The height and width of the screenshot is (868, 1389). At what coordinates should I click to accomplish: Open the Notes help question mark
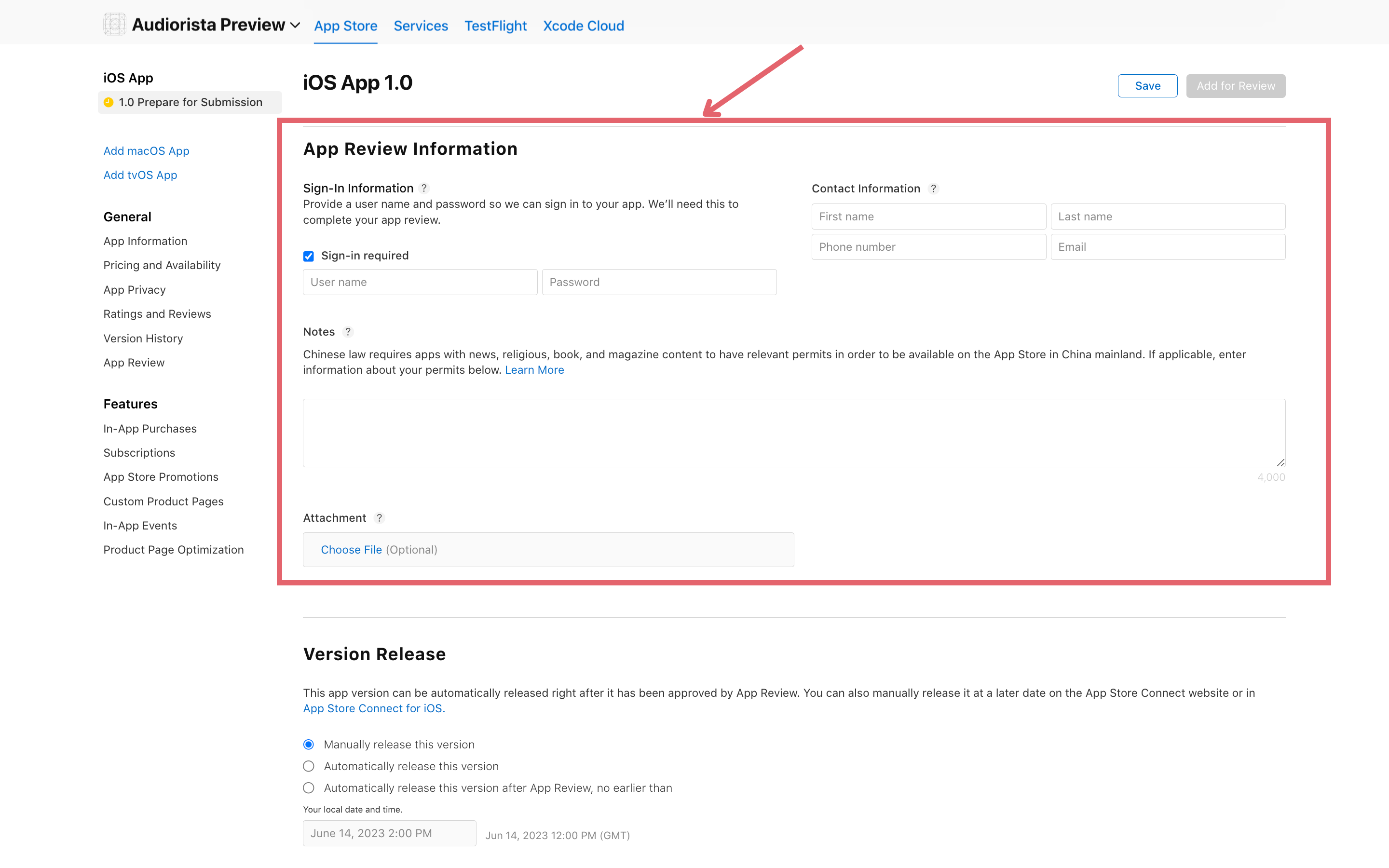click(348, 332)
